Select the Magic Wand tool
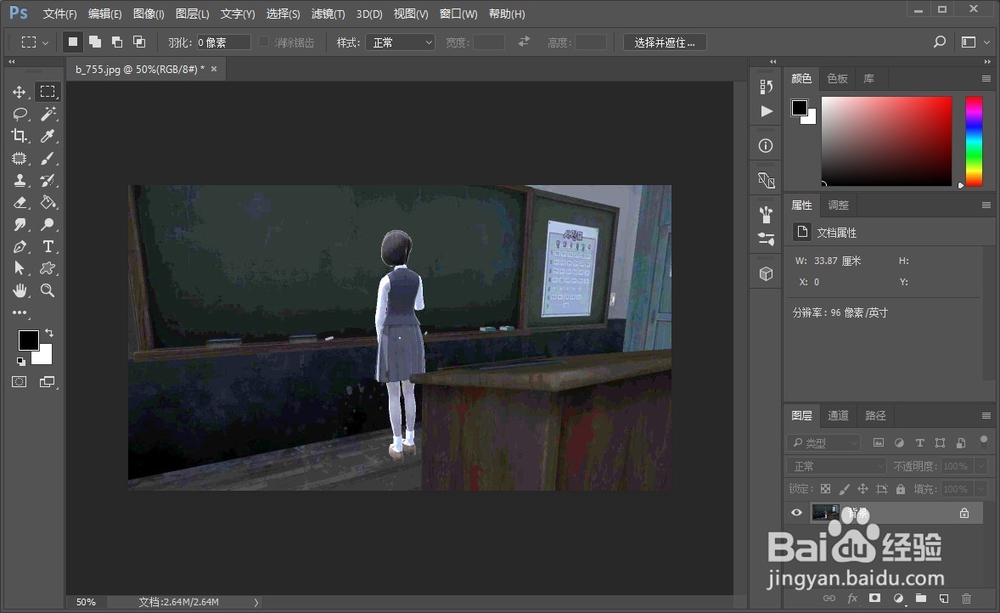The height and width of the screenshot is (613, 1000). click(x=48, y=114)
